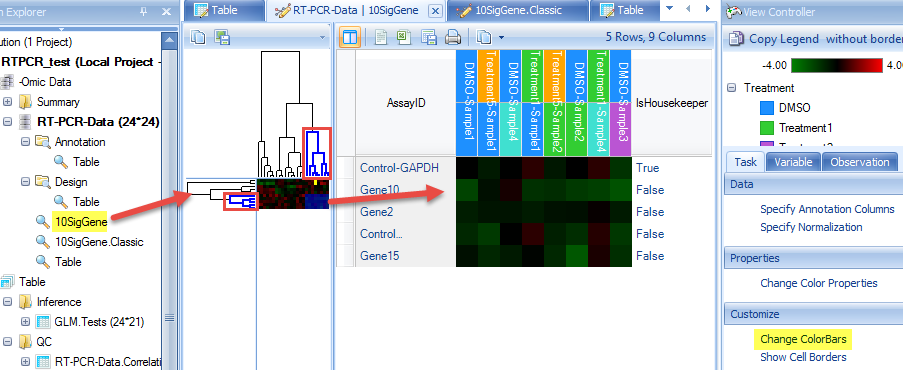Viewport: 903px width, 370px height.
Task: Collapse the Annotation folder node
Action: (25, 142)
